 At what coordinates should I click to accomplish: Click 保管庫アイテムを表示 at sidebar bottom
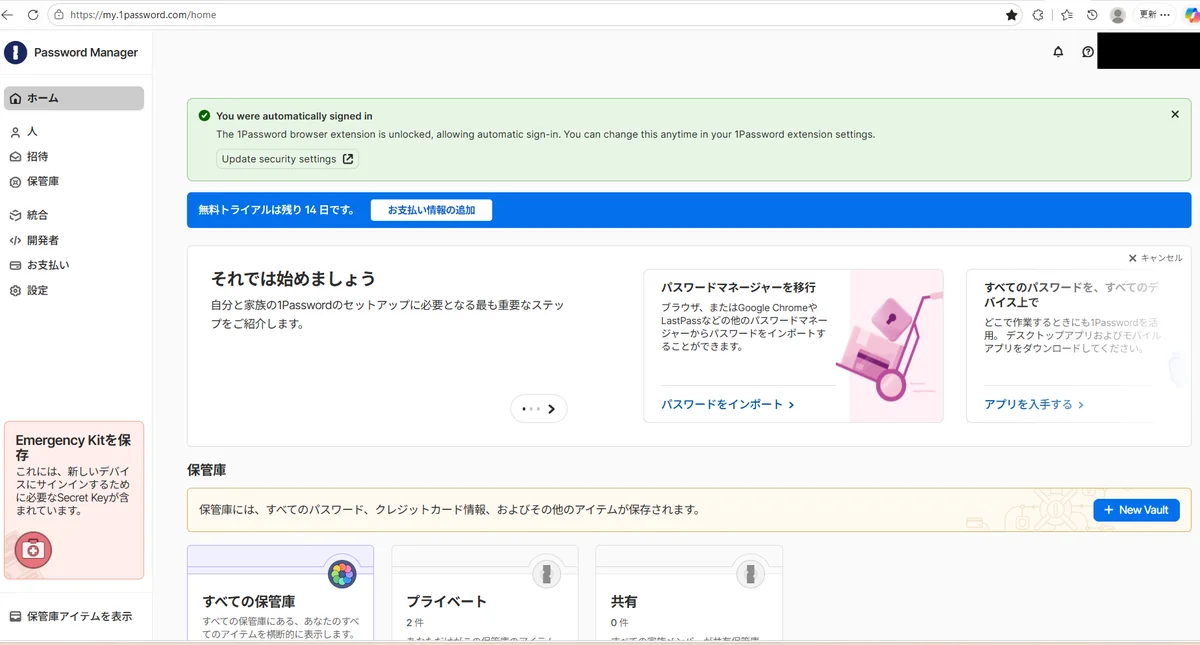71,617
